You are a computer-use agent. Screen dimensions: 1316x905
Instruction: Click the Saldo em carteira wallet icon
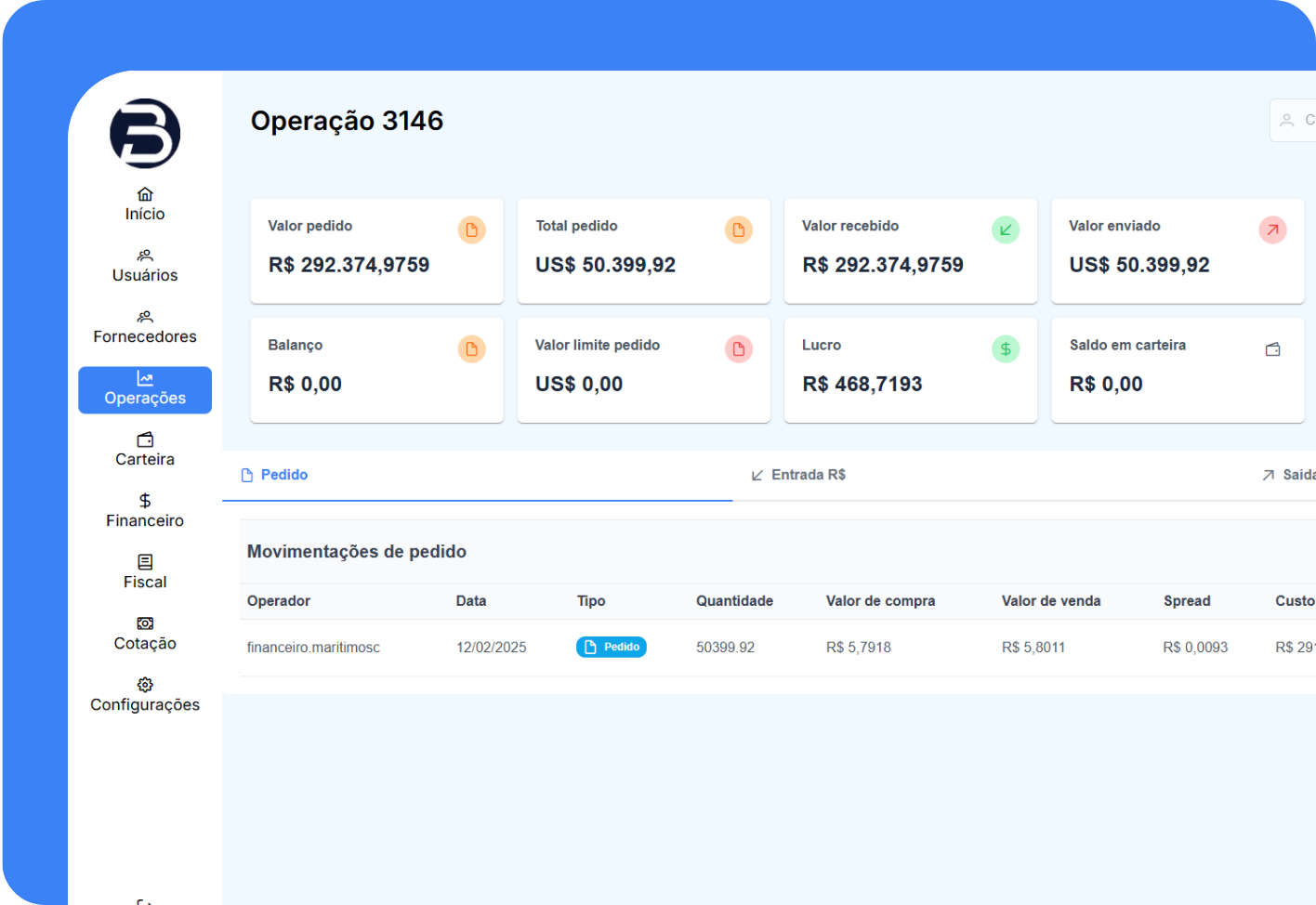pos(1272,349)
